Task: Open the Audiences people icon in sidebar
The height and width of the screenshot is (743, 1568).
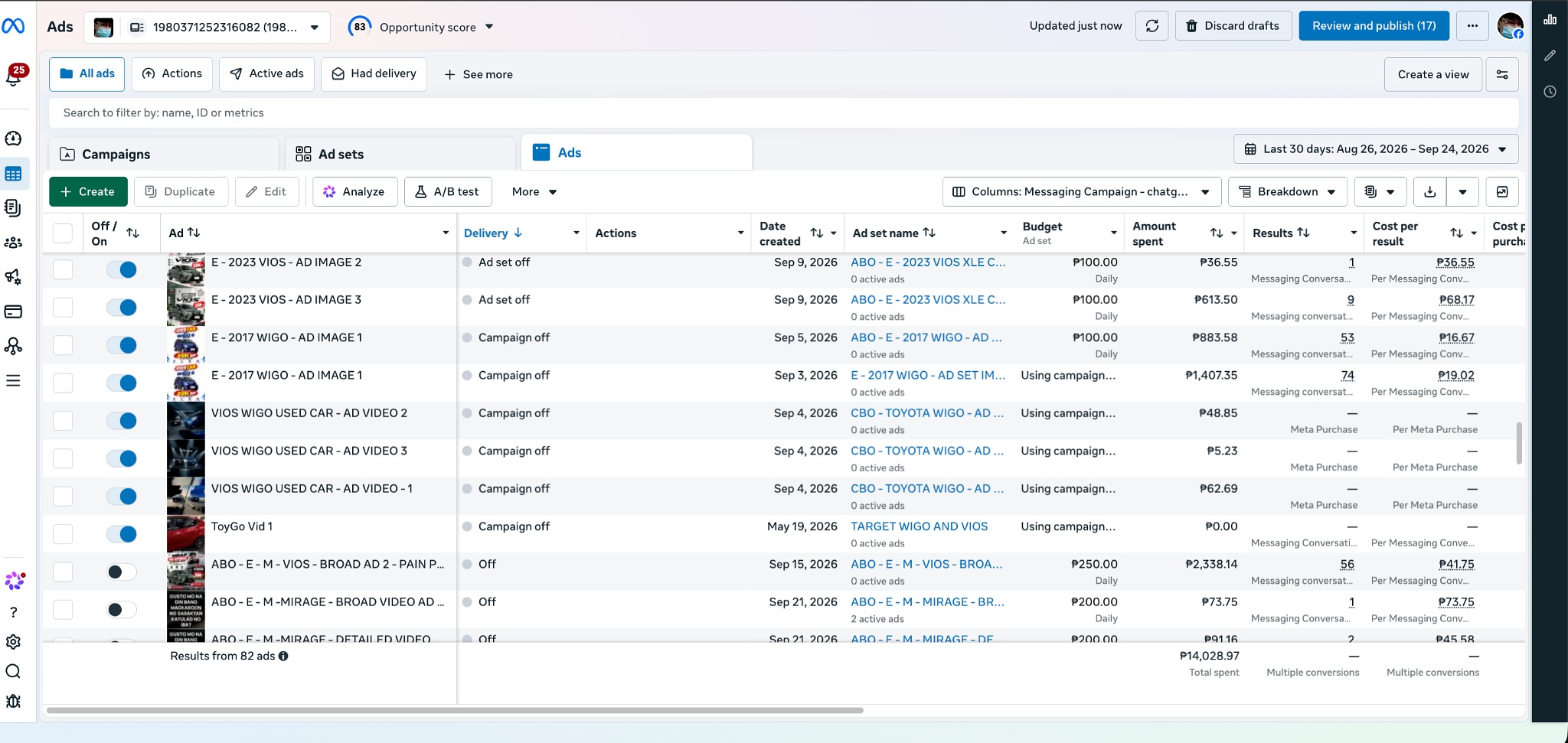Action: tap(13, 243)
